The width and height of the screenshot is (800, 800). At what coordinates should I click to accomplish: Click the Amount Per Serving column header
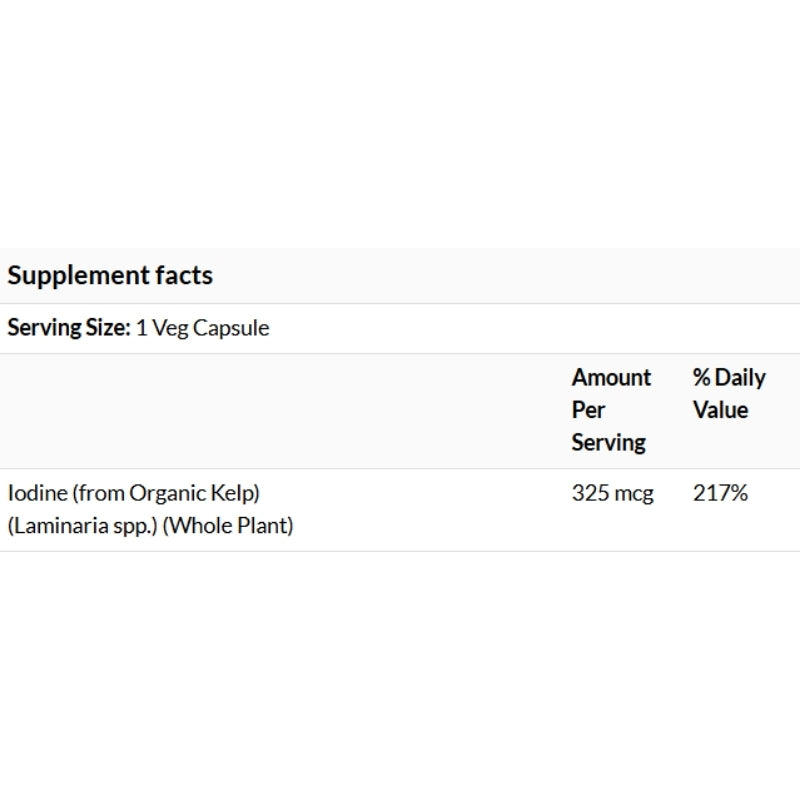coord(611,410)
